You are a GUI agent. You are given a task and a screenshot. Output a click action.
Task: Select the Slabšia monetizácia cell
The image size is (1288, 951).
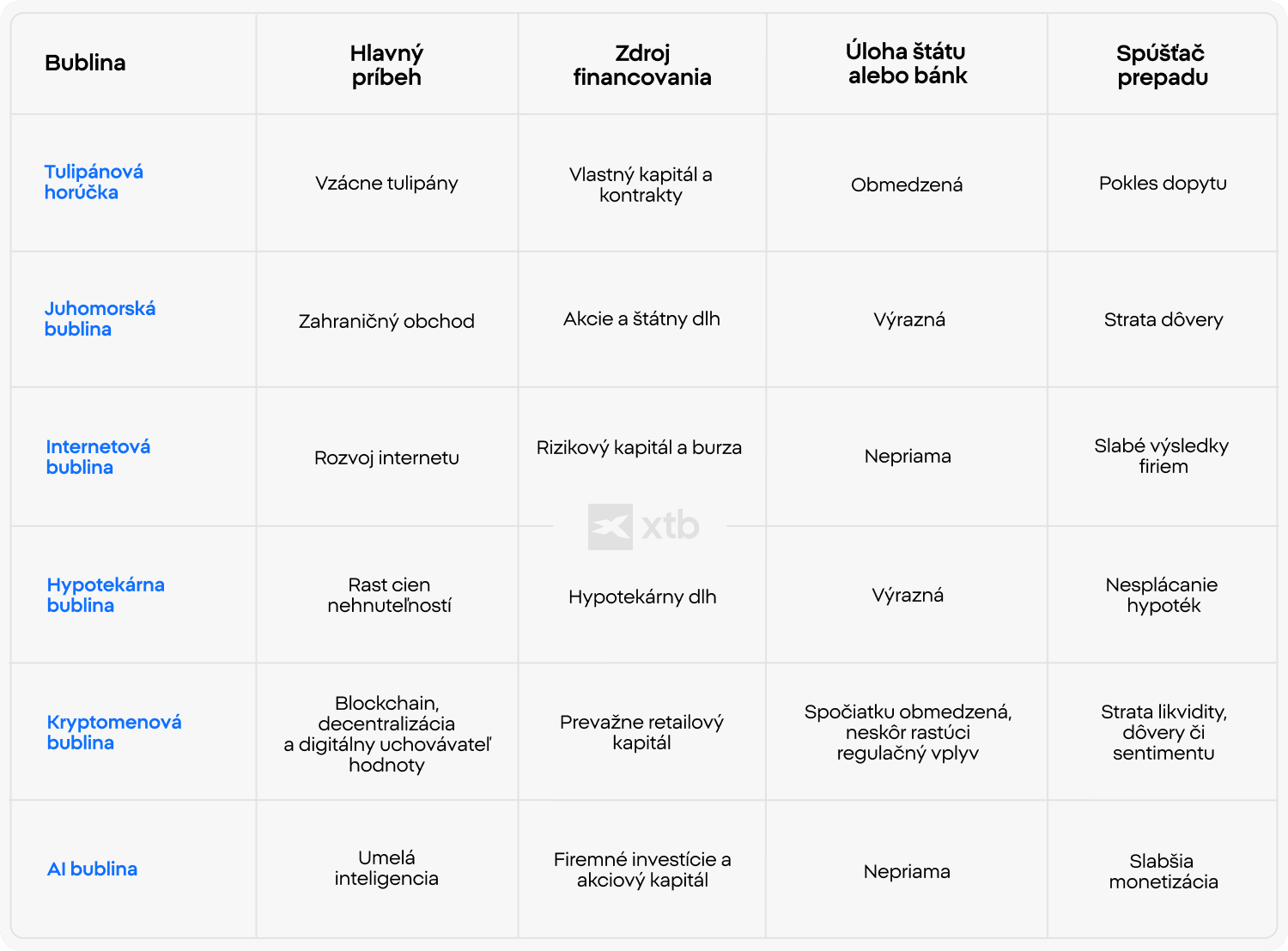pyautogui.click(x=1163, y=871)
